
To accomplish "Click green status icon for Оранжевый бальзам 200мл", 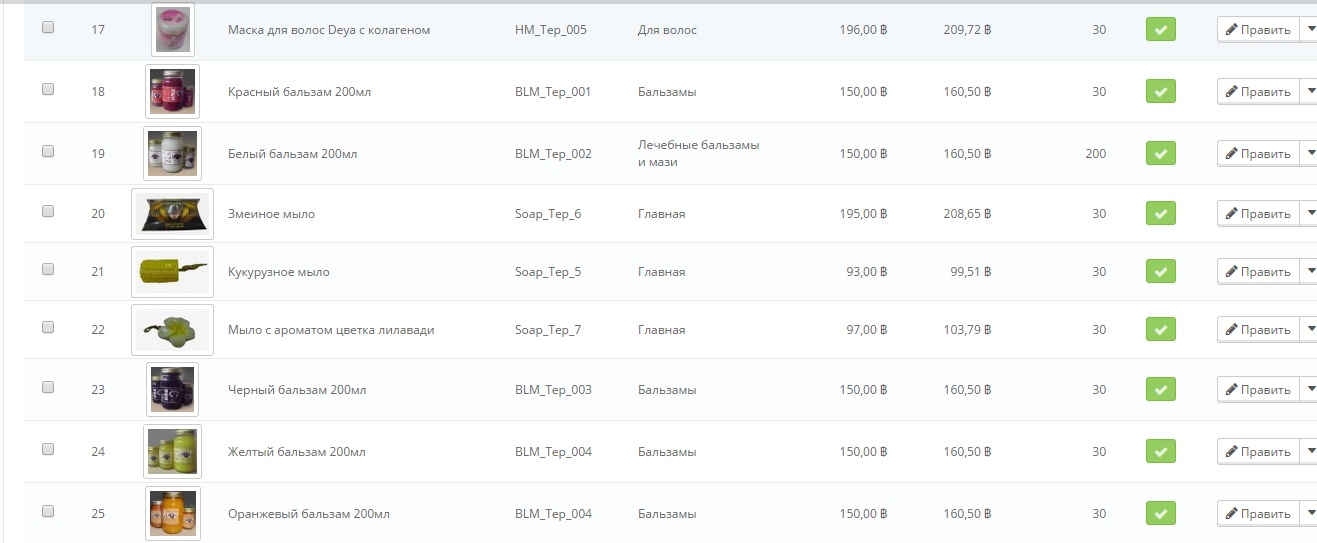I will [x=1160, y=514].
